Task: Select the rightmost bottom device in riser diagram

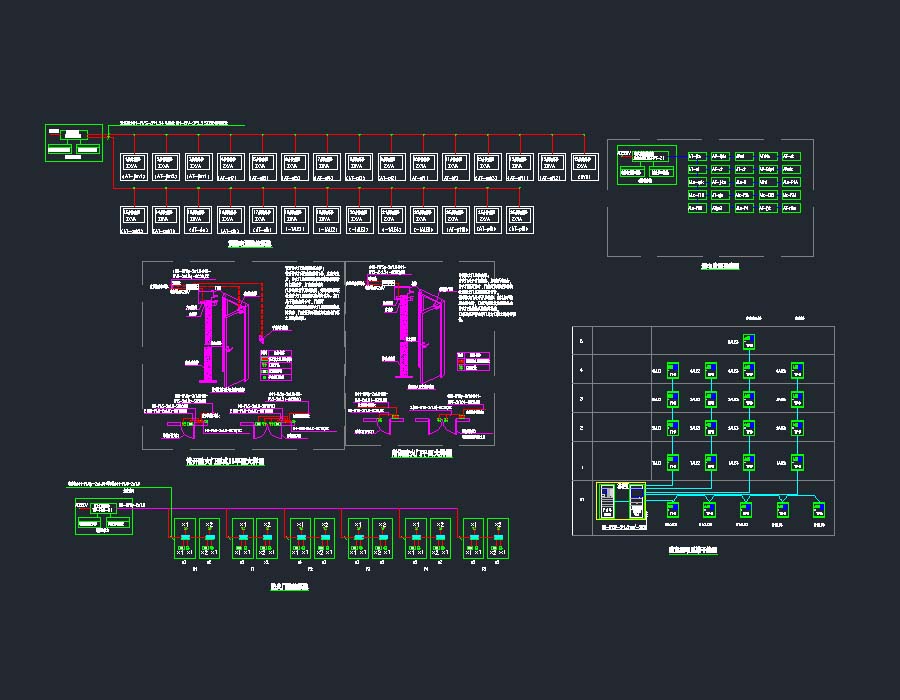Action: [819, 509]
